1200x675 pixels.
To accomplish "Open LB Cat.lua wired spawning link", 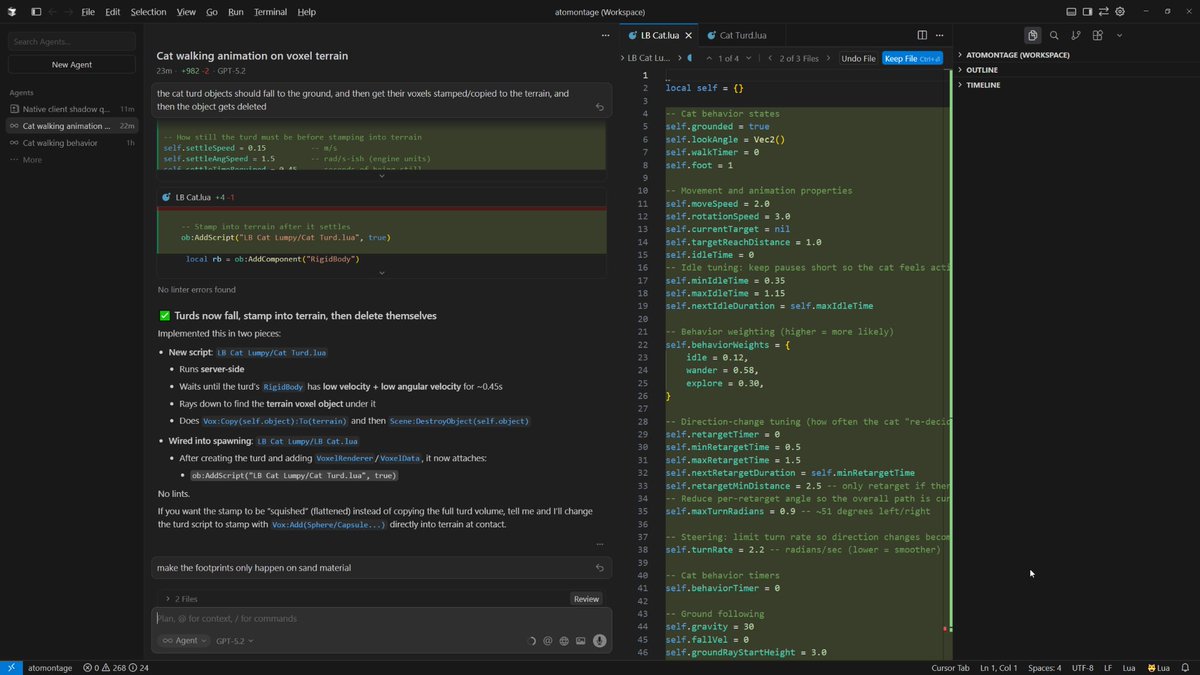I will pyautogui.click(x=307, y=441).
